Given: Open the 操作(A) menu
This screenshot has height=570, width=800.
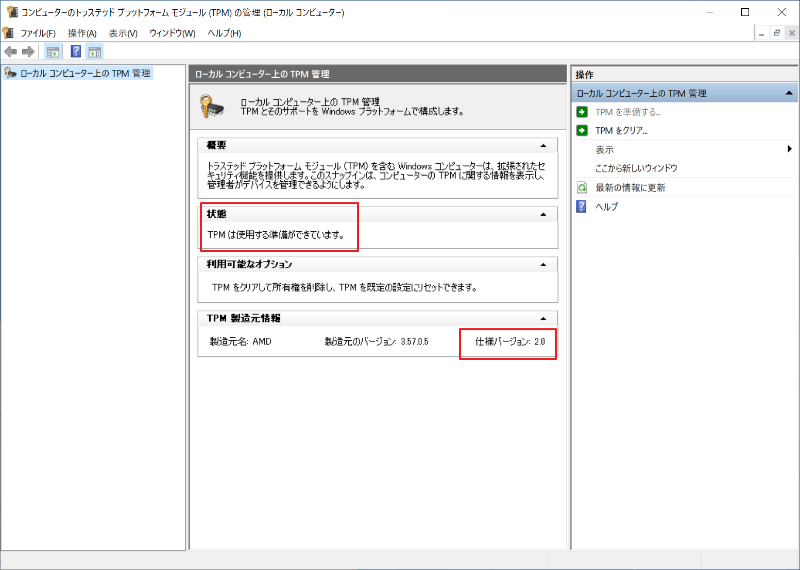Looking at the screenshot, I should 82,33.
